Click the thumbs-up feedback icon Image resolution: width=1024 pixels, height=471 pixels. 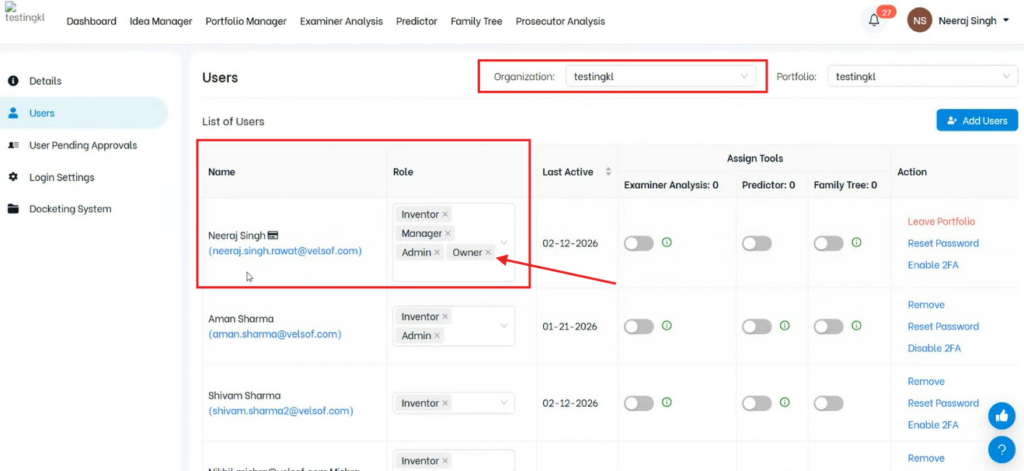point(1001,416)
